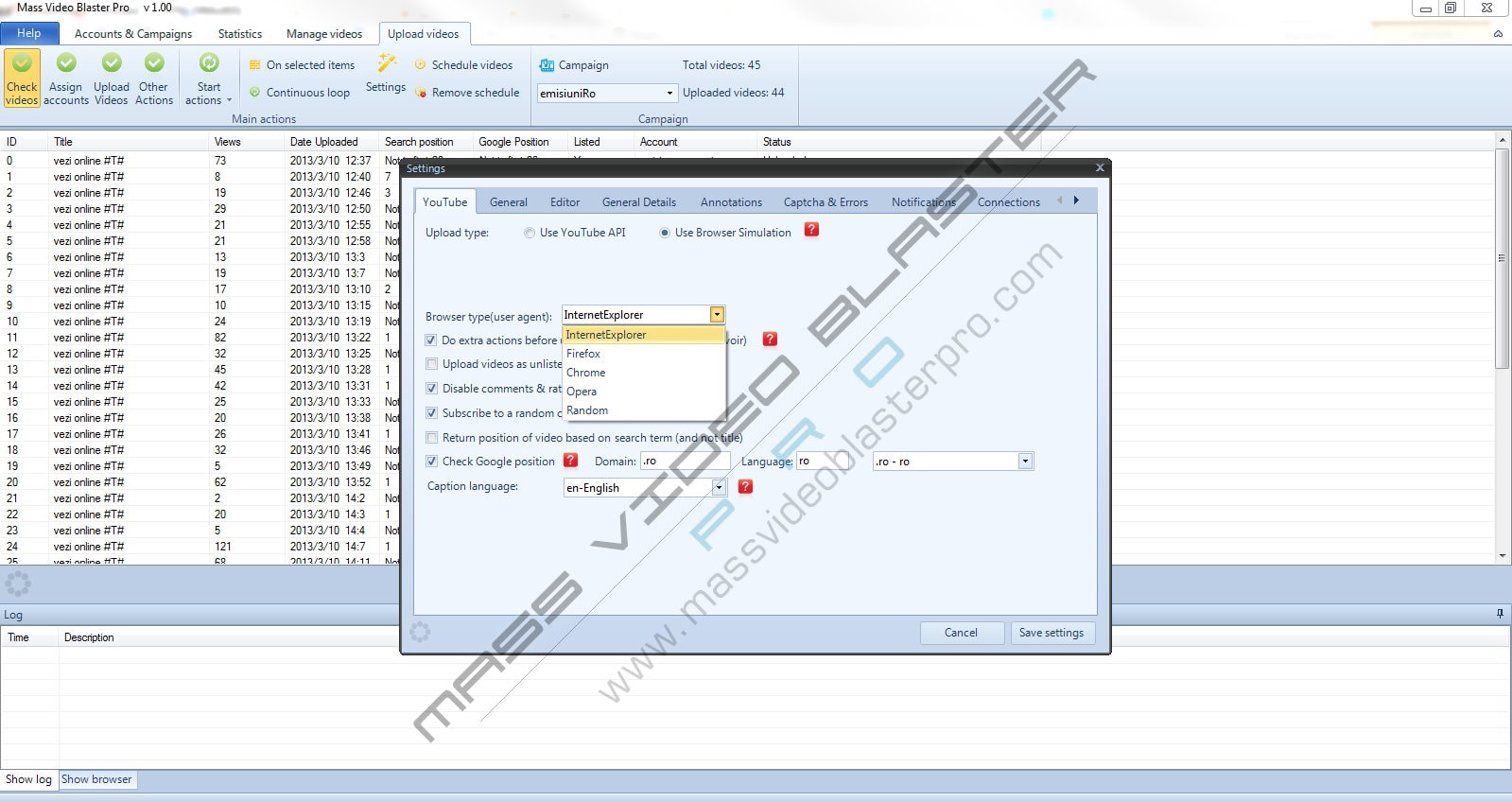
Task: Toggle Upload videos as unlisted checkbox
Action: coord(431,364)
